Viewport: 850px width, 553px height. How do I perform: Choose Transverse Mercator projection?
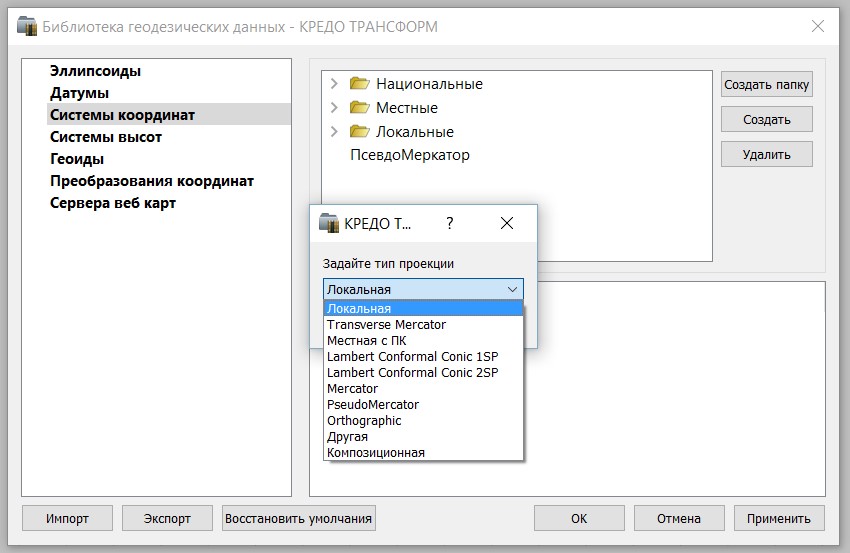(423, 325)
